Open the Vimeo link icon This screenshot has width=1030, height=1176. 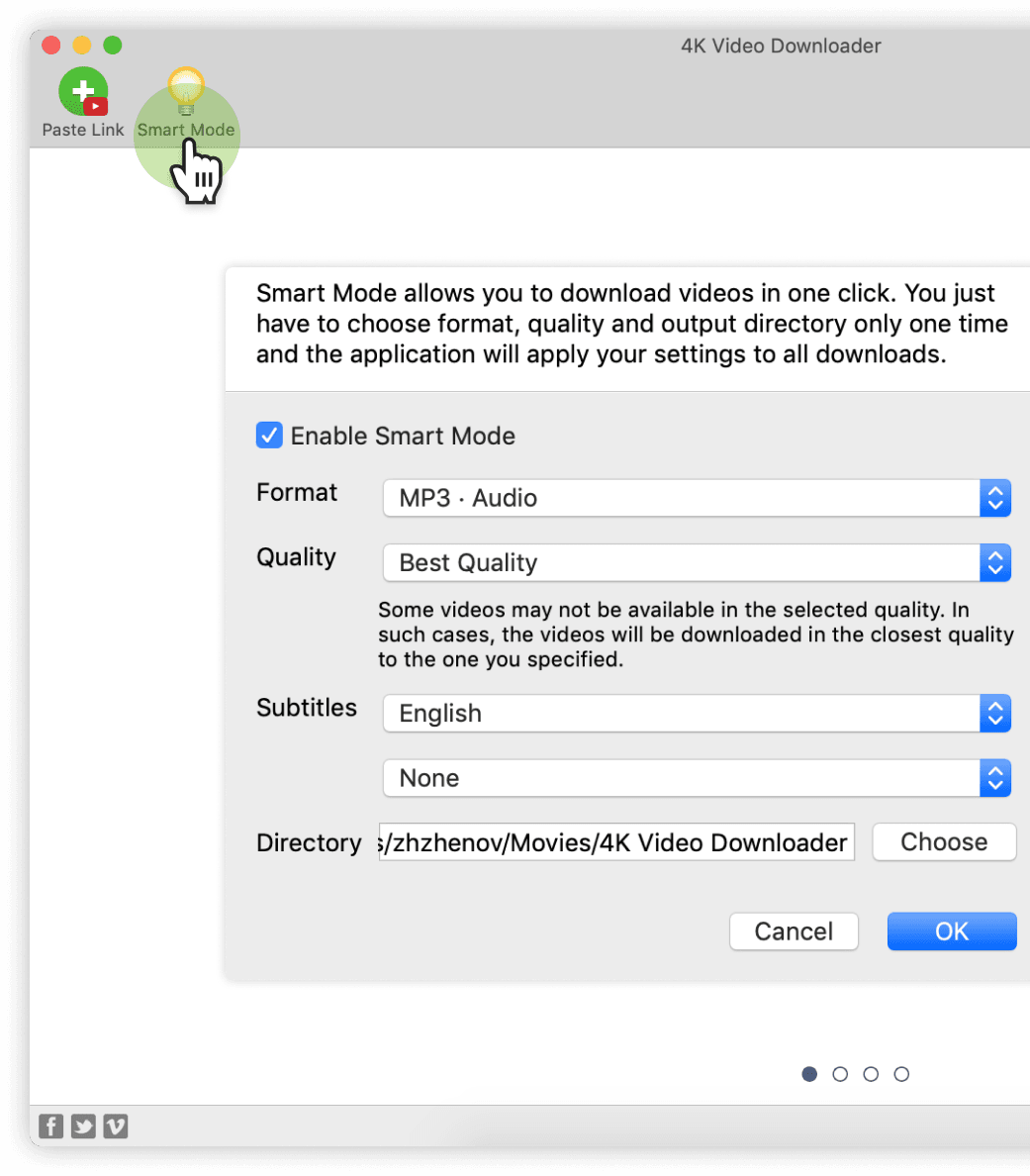point(116,1126)
